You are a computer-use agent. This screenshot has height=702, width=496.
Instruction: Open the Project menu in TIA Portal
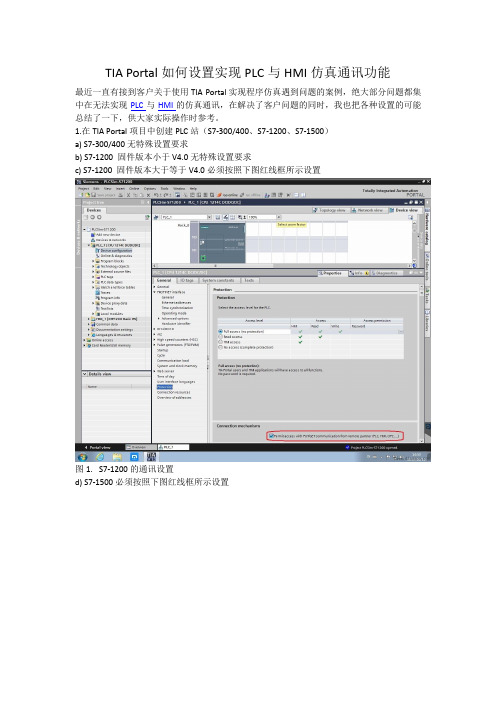84,188
